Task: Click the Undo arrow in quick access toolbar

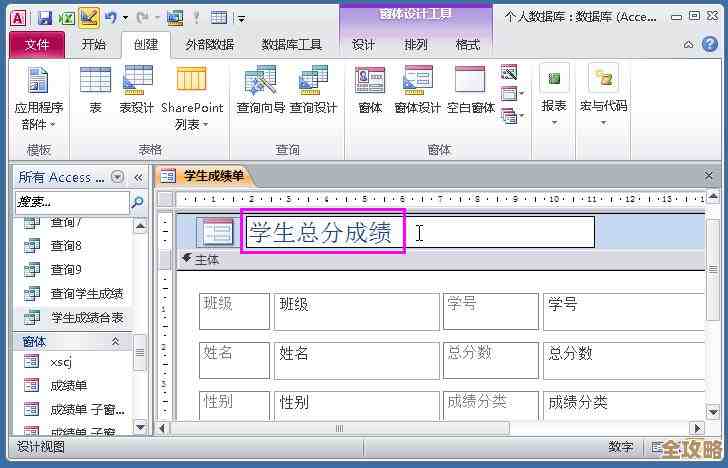Action: 110,18
